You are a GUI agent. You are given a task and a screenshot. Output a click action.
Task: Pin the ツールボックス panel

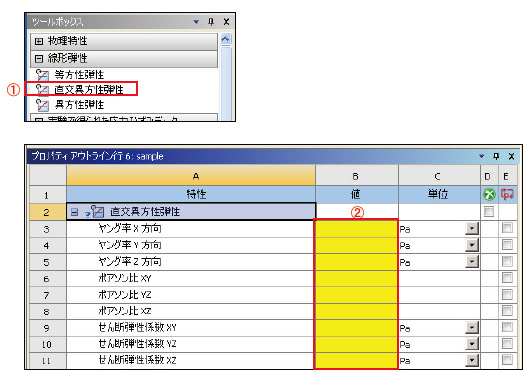point(211,22)
